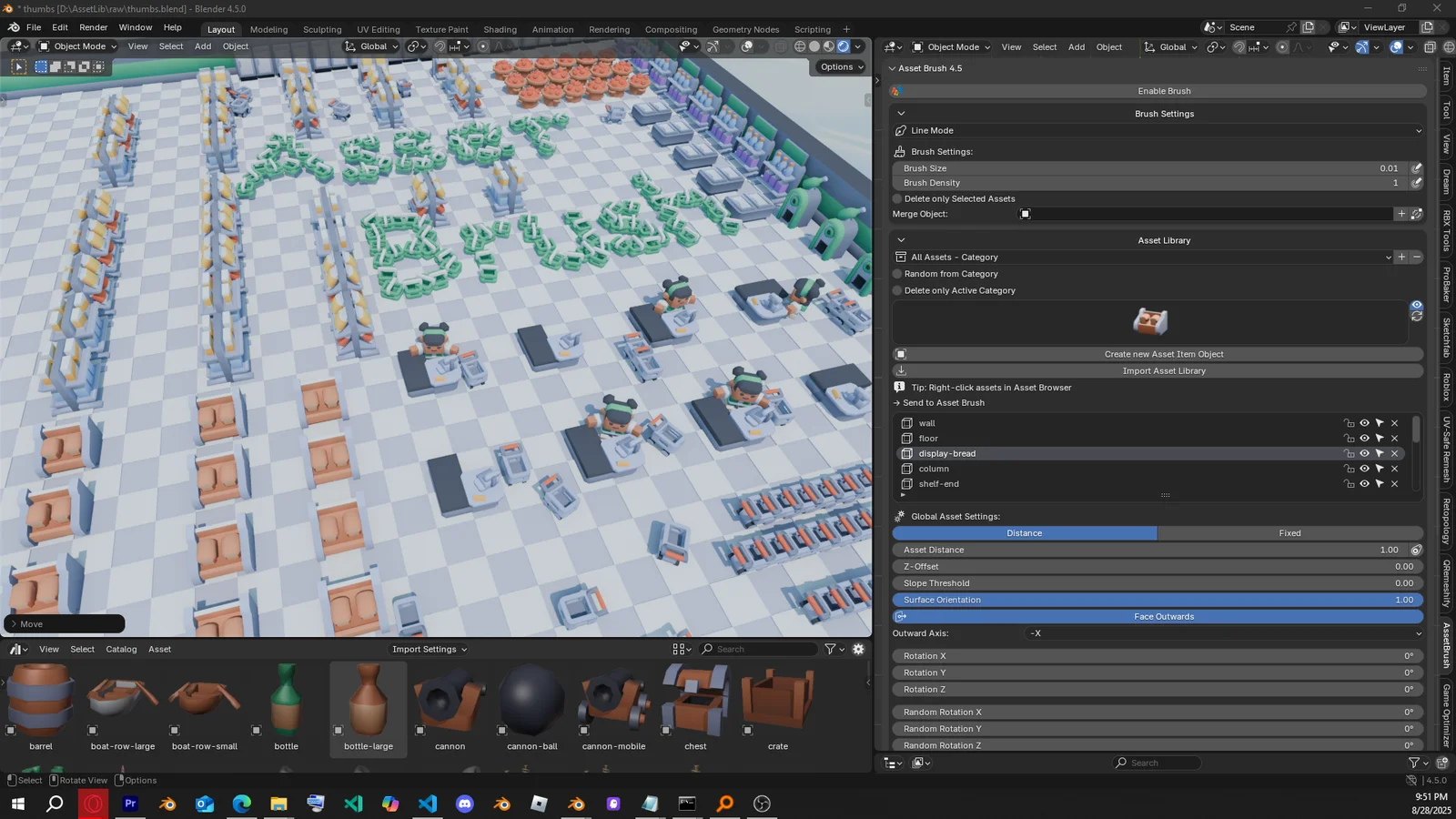Click the animate diamond icon beside Brush Size
Screen dimensions: 1456x819
coord(1416,168)
